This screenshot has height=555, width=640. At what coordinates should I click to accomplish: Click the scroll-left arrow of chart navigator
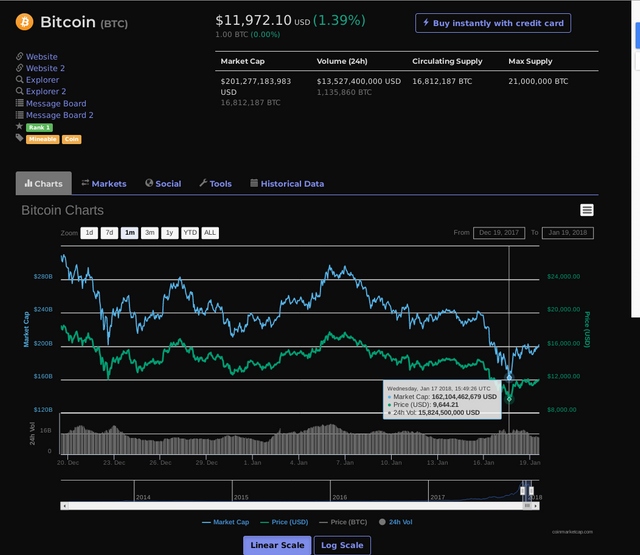tap(64, 506)
